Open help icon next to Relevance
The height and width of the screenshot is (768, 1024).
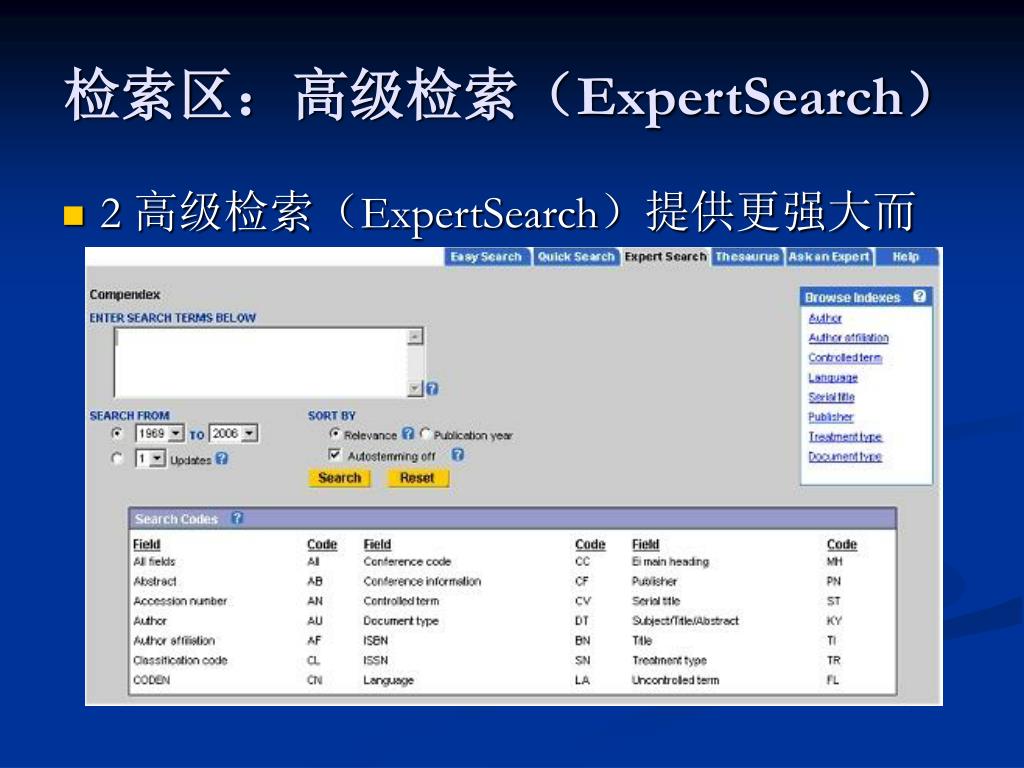click(x=408, y=434)
